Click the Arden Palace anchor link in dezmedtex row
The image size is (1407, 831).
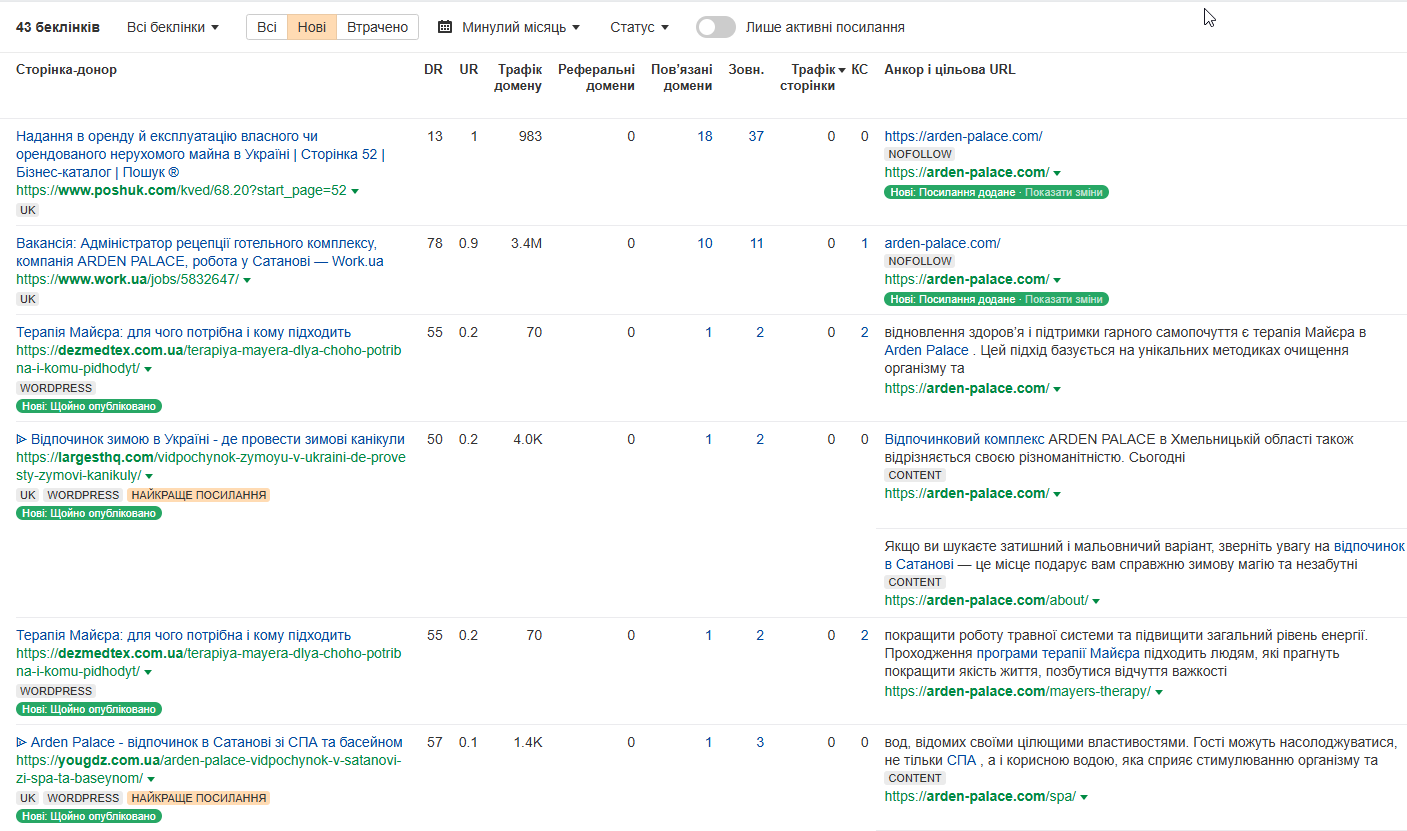[x=926, y=351]
